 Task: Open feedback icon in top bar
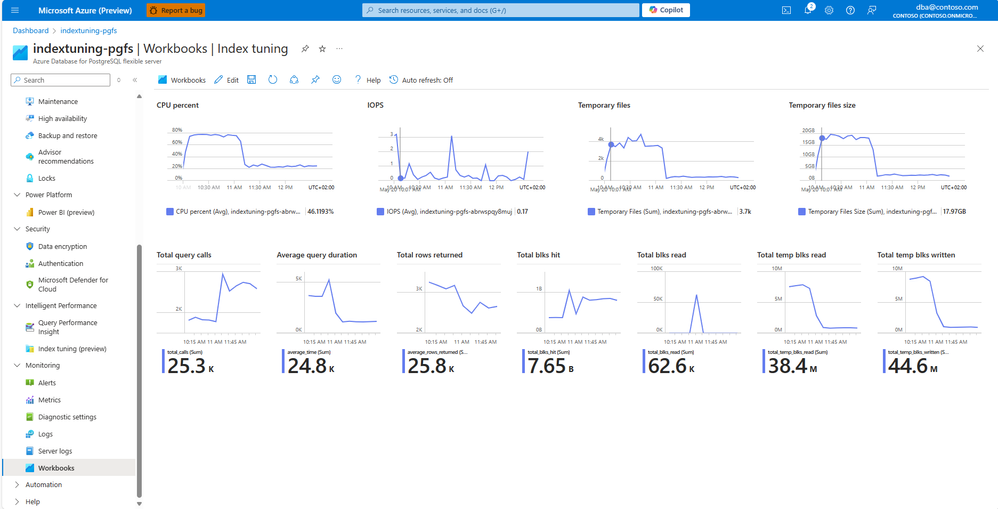871,10
